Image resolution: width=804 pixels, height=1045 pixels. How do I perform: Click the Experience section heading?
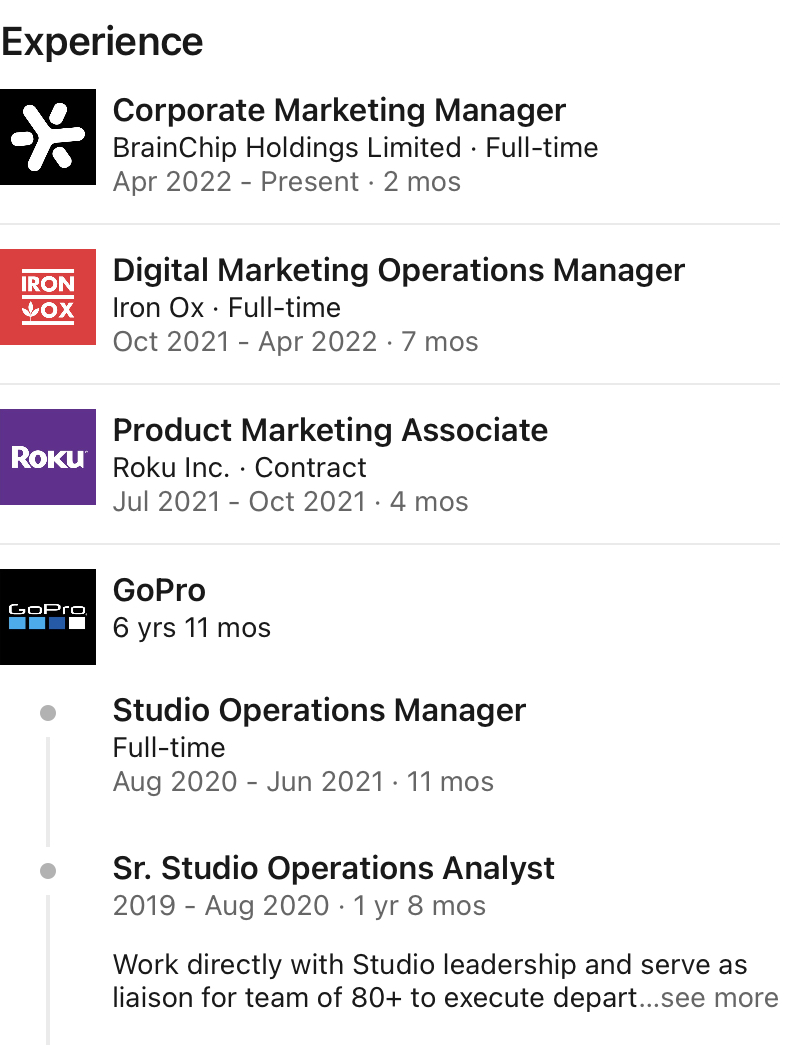(102, 42)
